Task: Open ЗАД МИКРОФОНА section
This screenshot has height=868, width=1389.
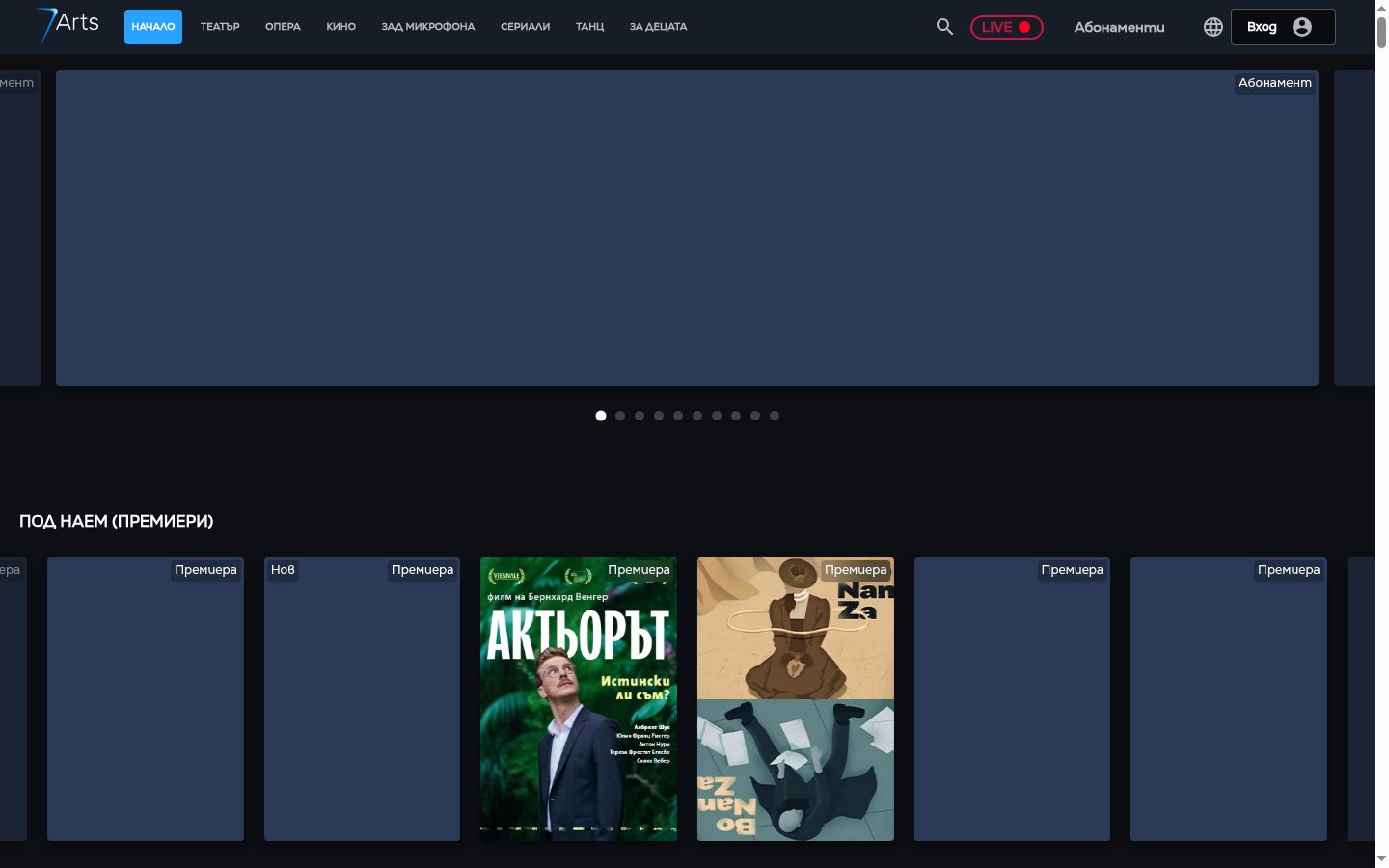Action: [428, 27]
